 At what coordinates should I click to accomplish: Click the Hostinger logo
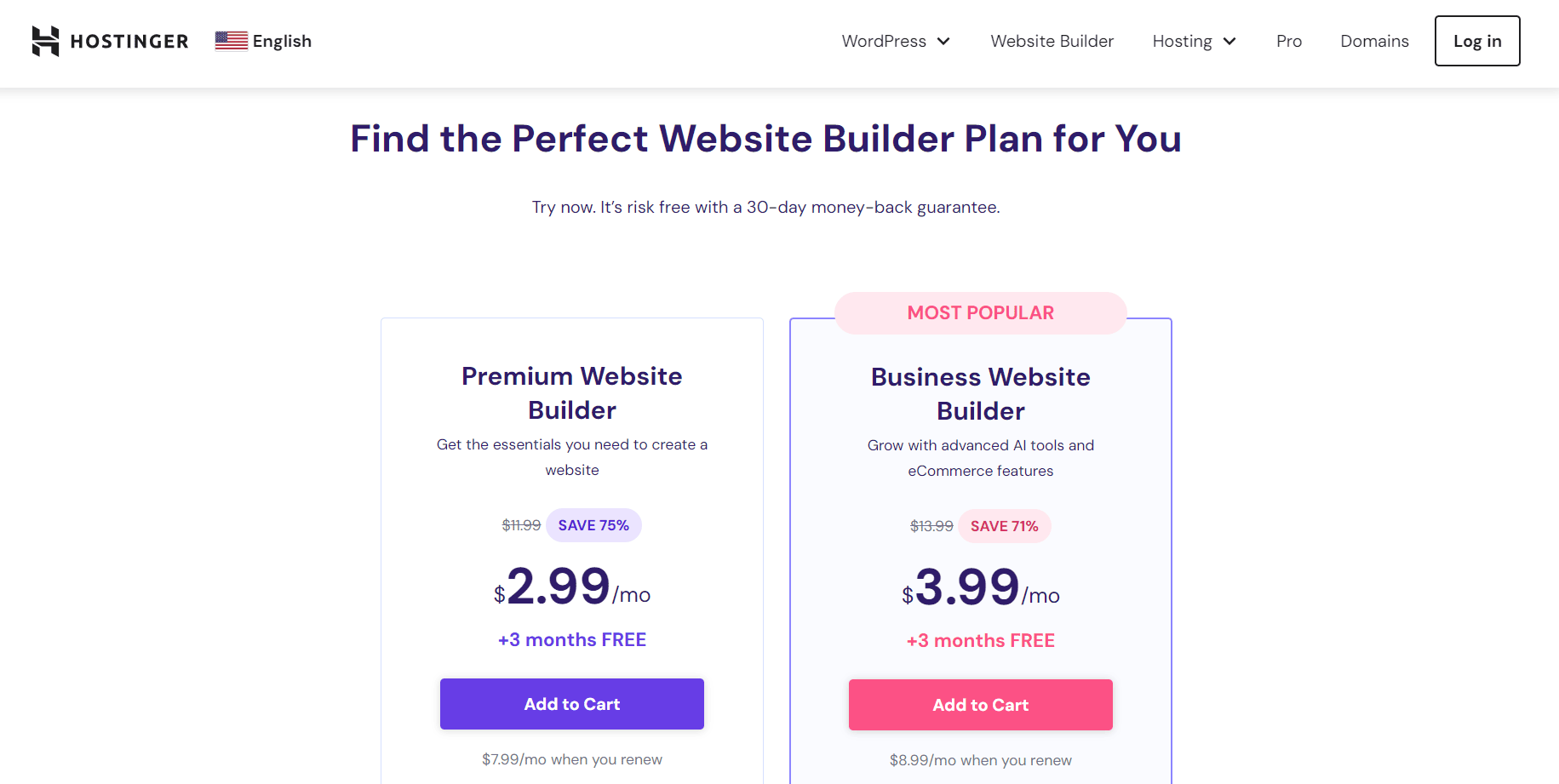(109, 40)
